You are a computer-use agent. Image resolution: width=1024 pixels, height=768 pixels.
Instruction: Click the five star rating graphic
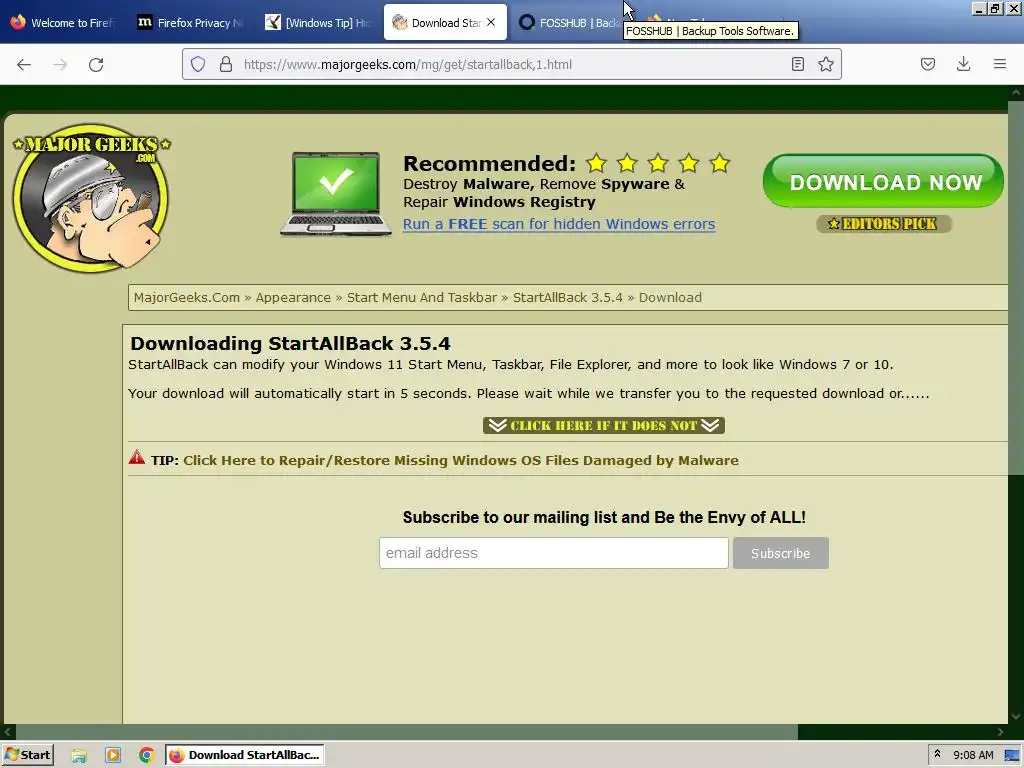pos(658,163)
